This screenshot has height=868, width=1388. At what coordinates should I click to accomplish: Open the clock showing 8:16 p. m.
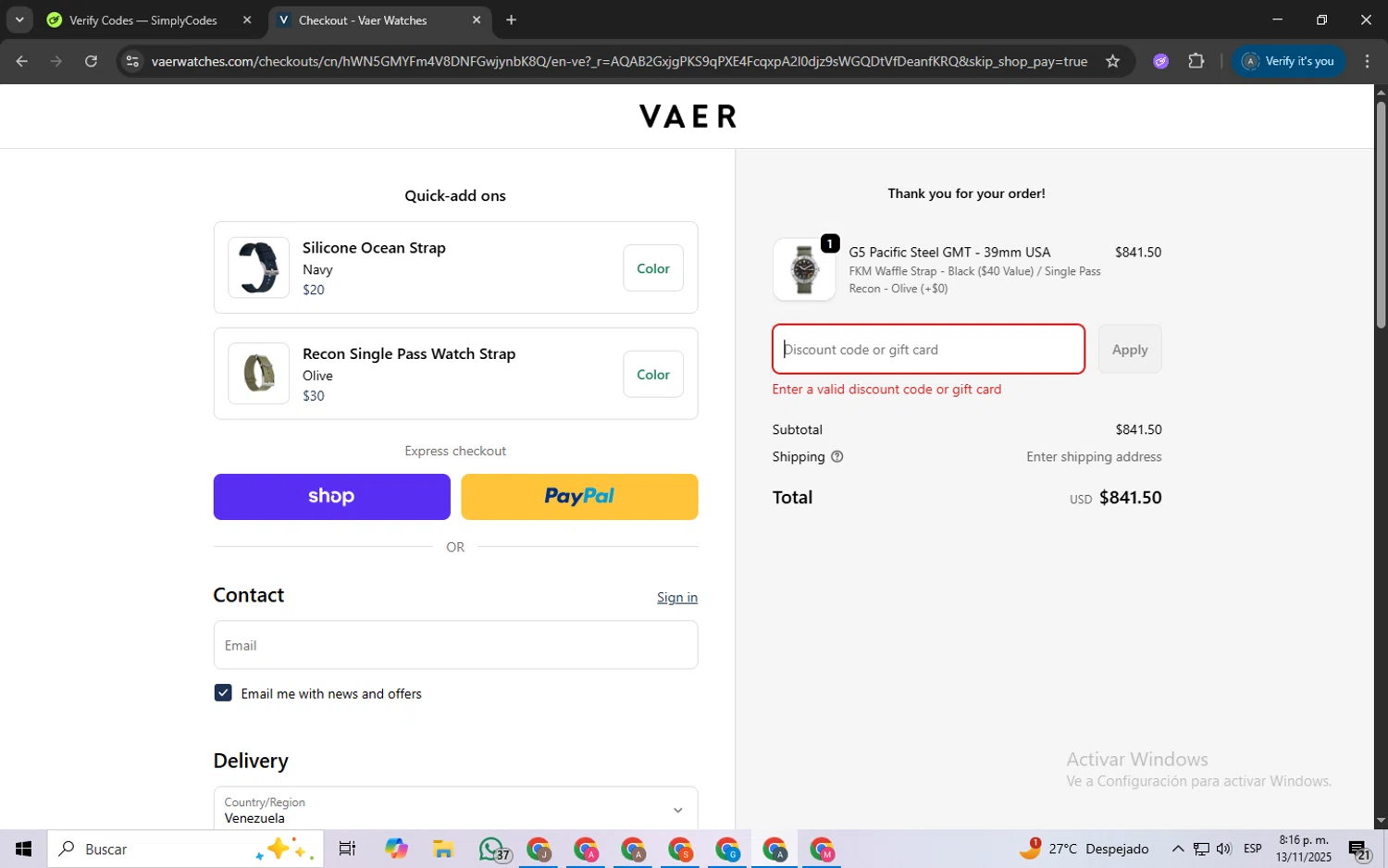coord(1304,849)
